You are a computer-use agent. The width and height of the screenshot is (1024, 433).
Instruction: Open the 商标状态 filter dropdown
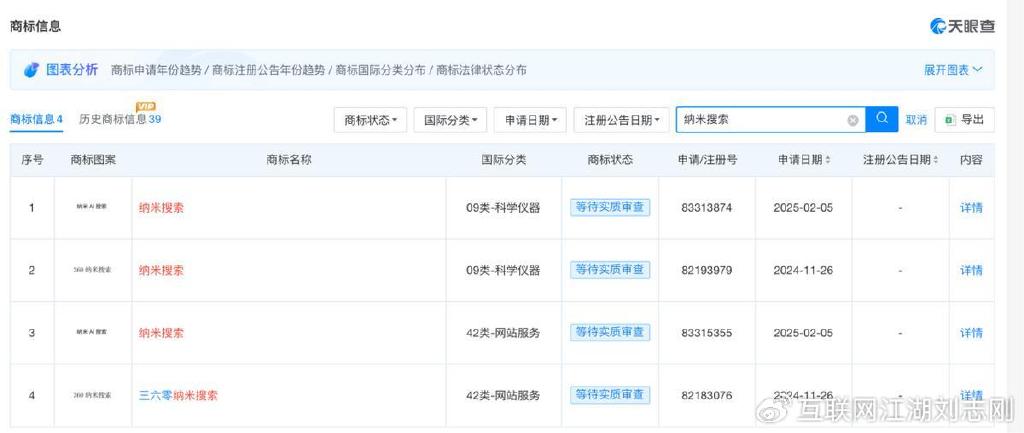tap(370, 120)
